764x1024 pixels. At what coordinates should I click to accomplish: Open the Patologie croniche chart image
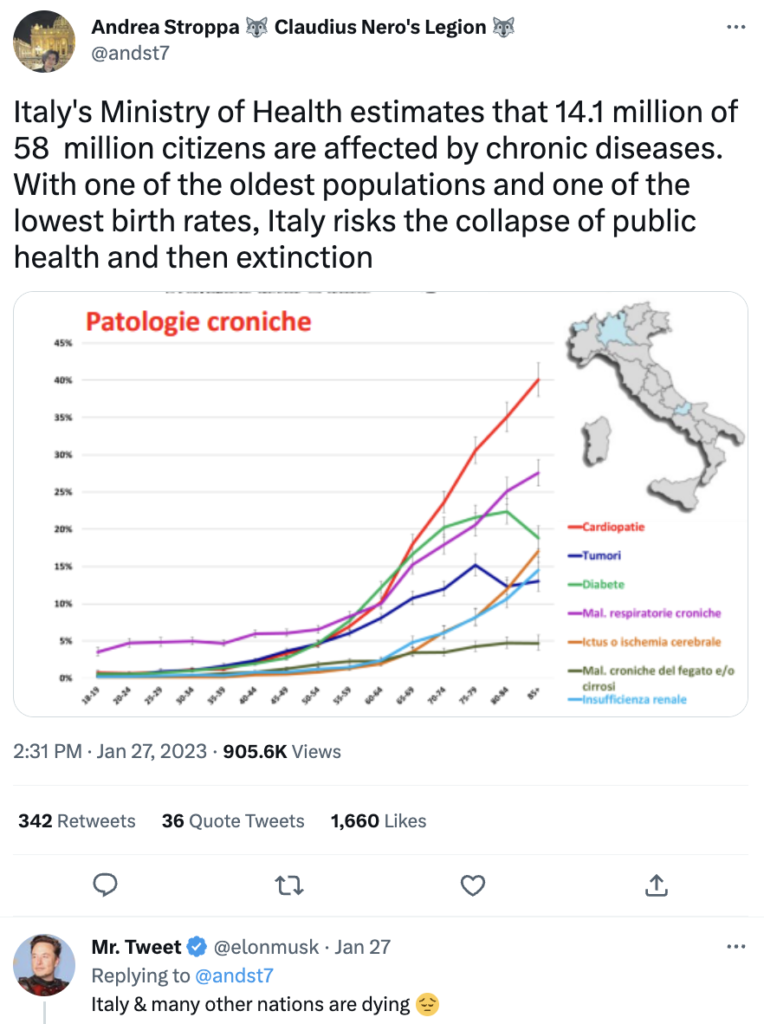click(380, 500)
